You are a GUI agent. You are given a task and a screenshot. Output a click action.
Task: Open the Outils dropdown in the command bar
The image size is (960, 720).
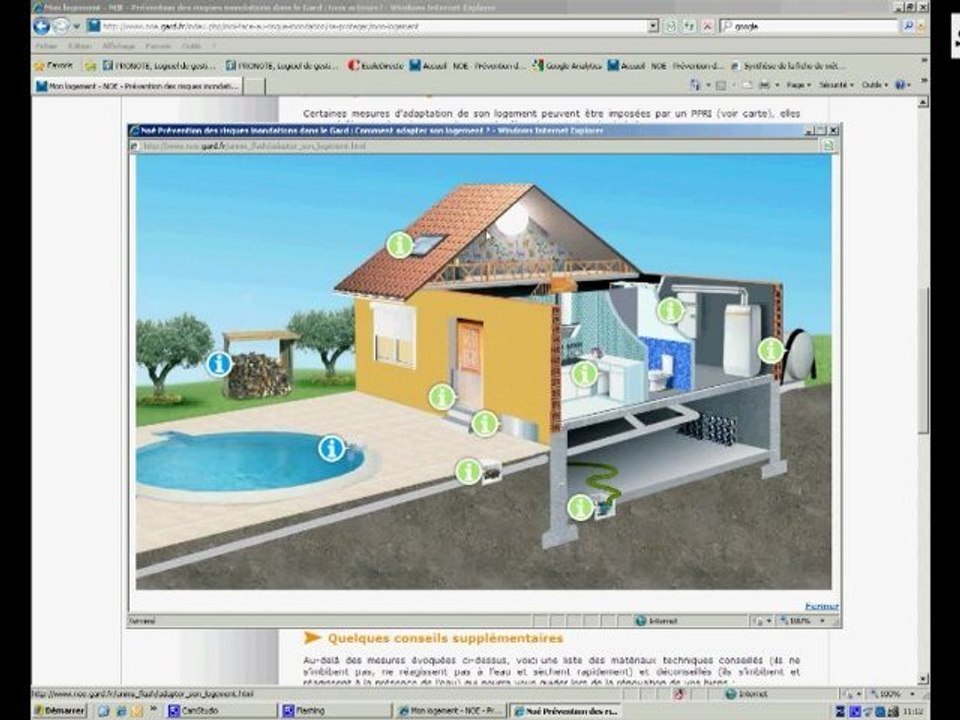pyautogui.click(x=874, y=85)
